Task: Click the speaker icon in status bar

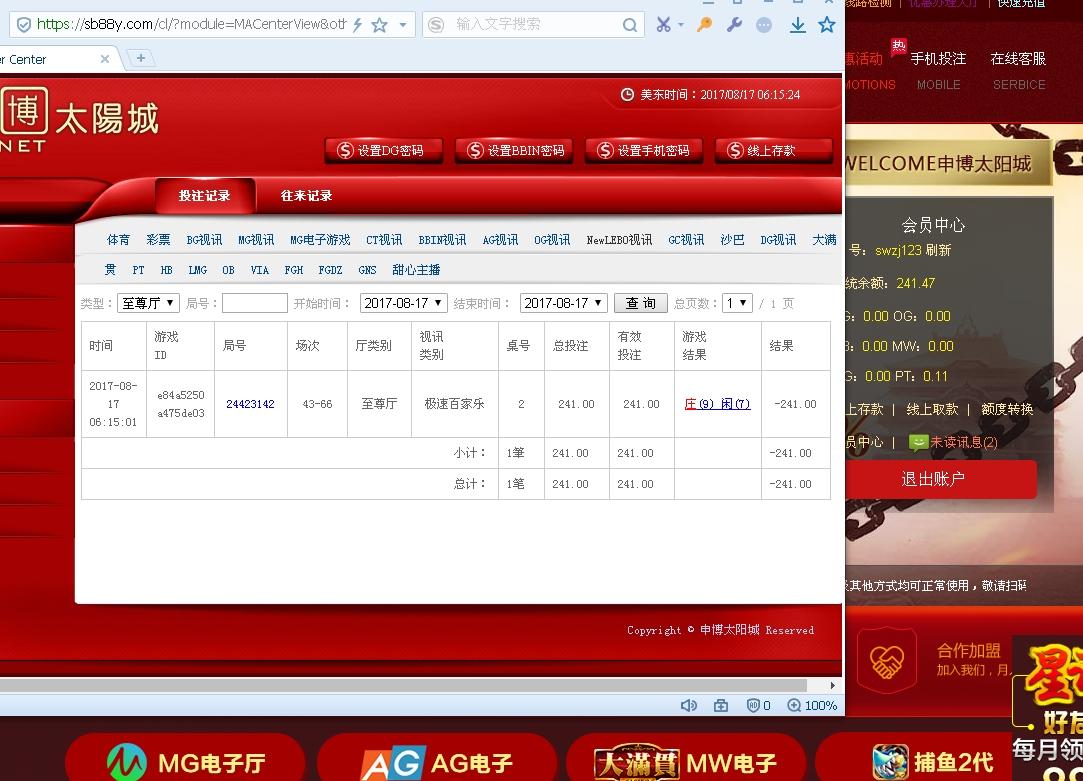Action: pyautogui.click(x=688, y=705)
